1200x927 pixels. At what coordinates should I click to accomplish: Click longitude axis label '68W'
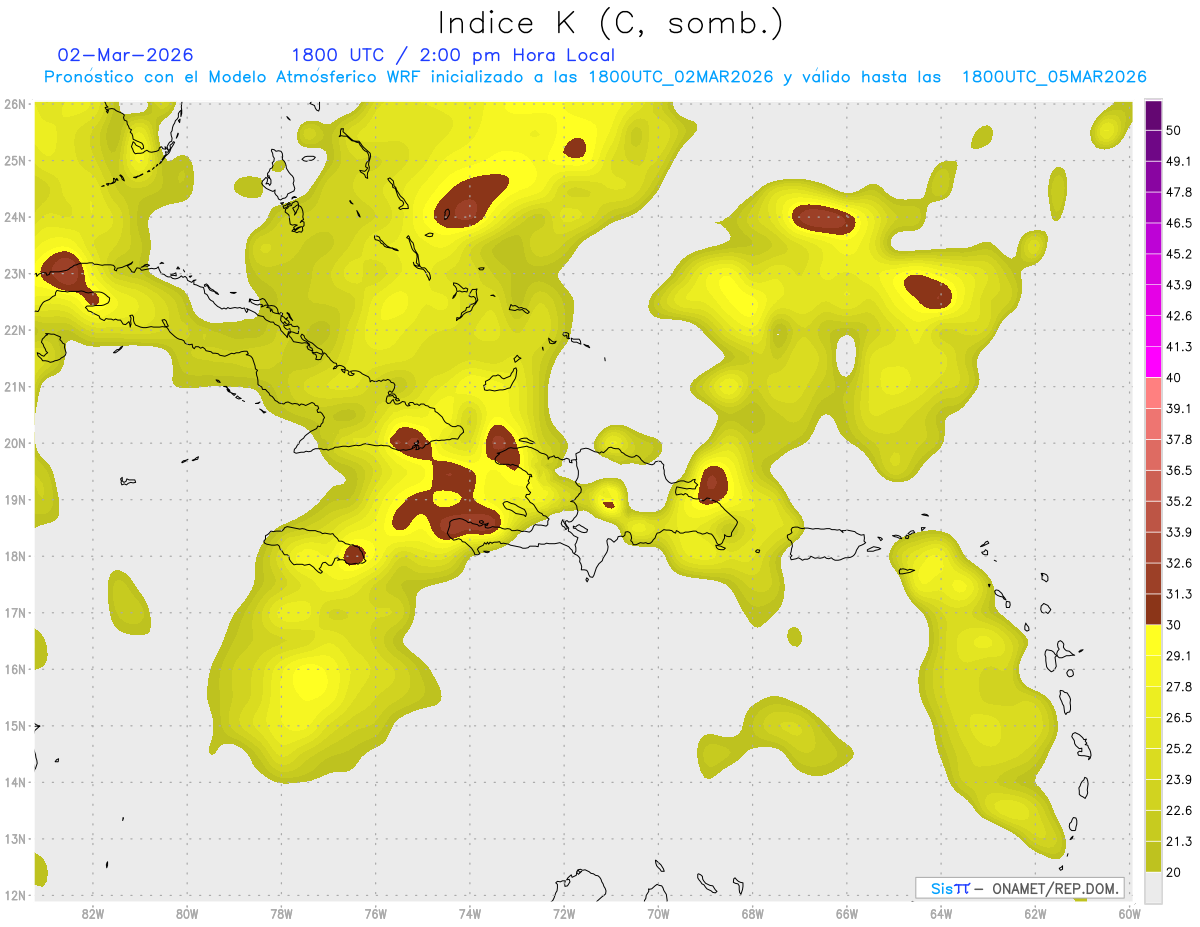click(x=752, y=913)
